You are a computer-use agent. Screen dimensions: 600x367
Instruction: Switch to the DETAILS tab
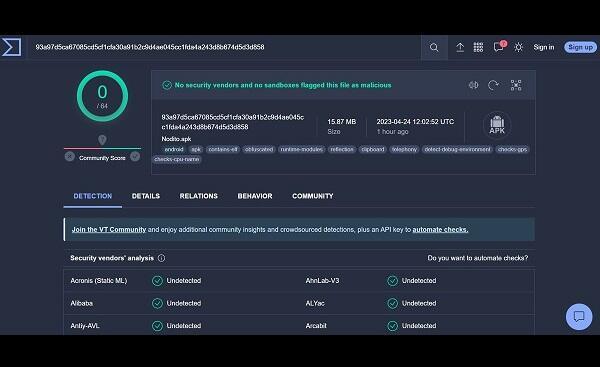(146, 196)
